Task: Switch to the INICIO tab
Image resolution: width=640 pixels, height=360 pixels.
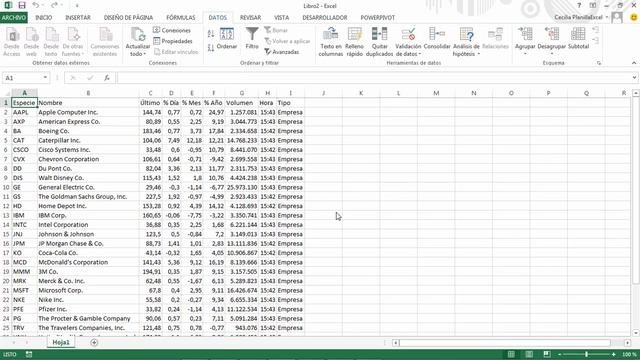Action: click(x=44, y=18)
